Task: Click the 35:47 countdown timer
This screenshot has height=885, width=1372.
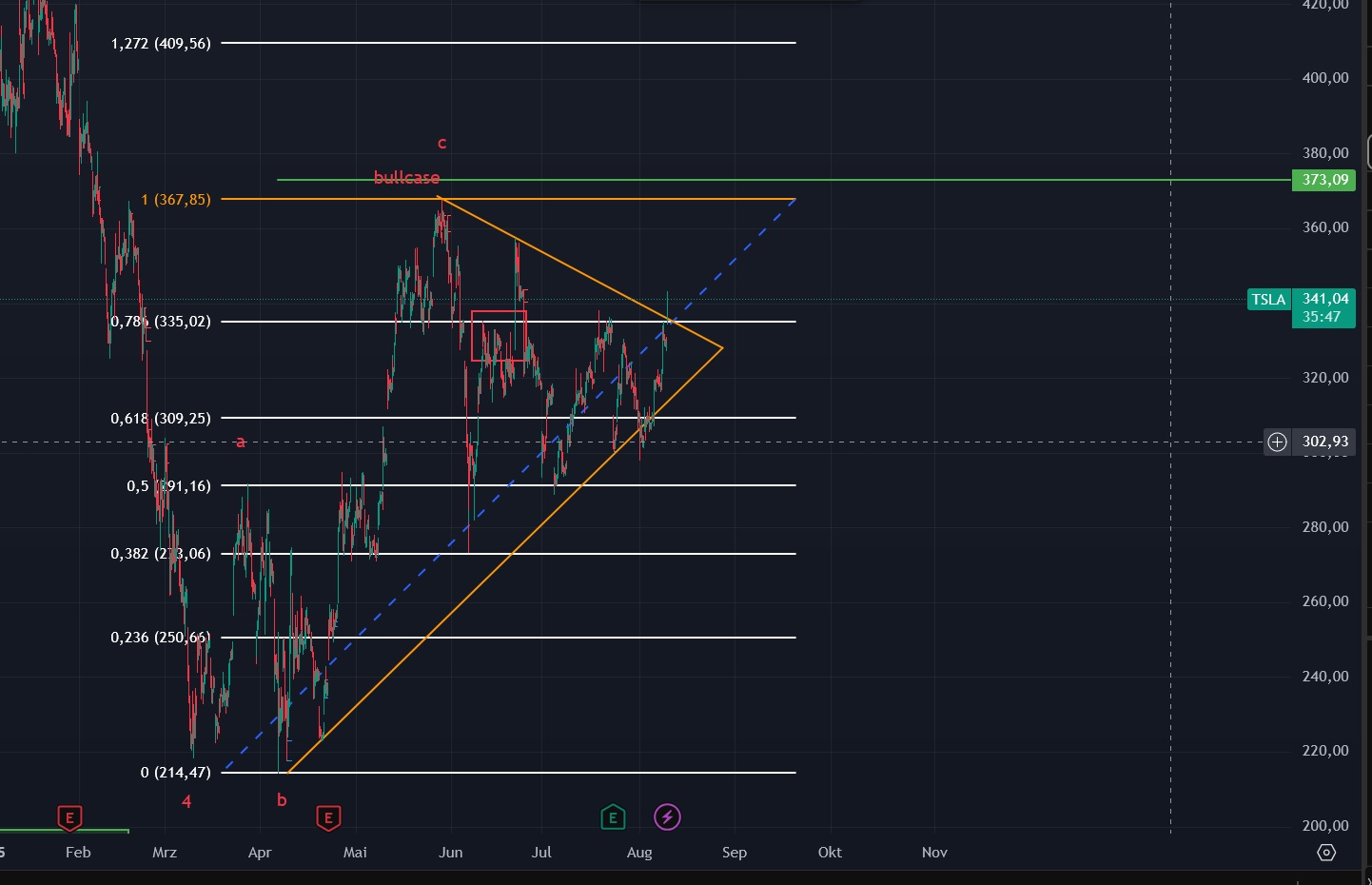Action: point(1322,317)
